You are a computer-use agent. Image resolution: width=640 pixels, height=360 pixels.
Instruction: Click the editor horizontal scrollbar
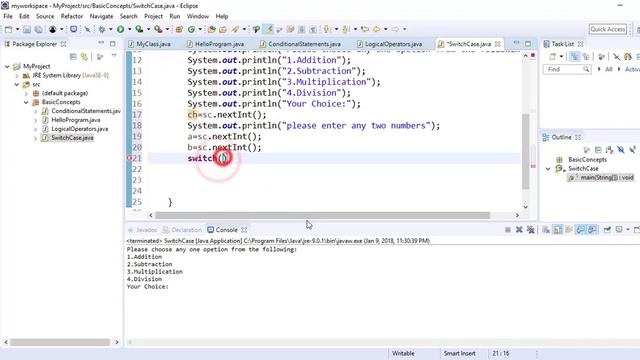(x=322, y=215)
